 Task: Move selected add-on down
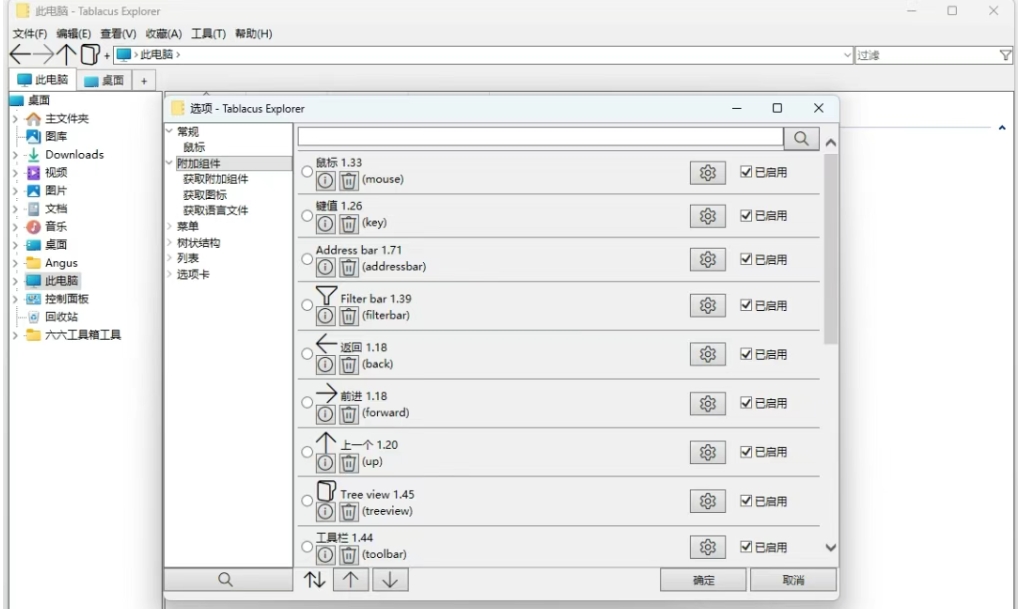point(390,579)
